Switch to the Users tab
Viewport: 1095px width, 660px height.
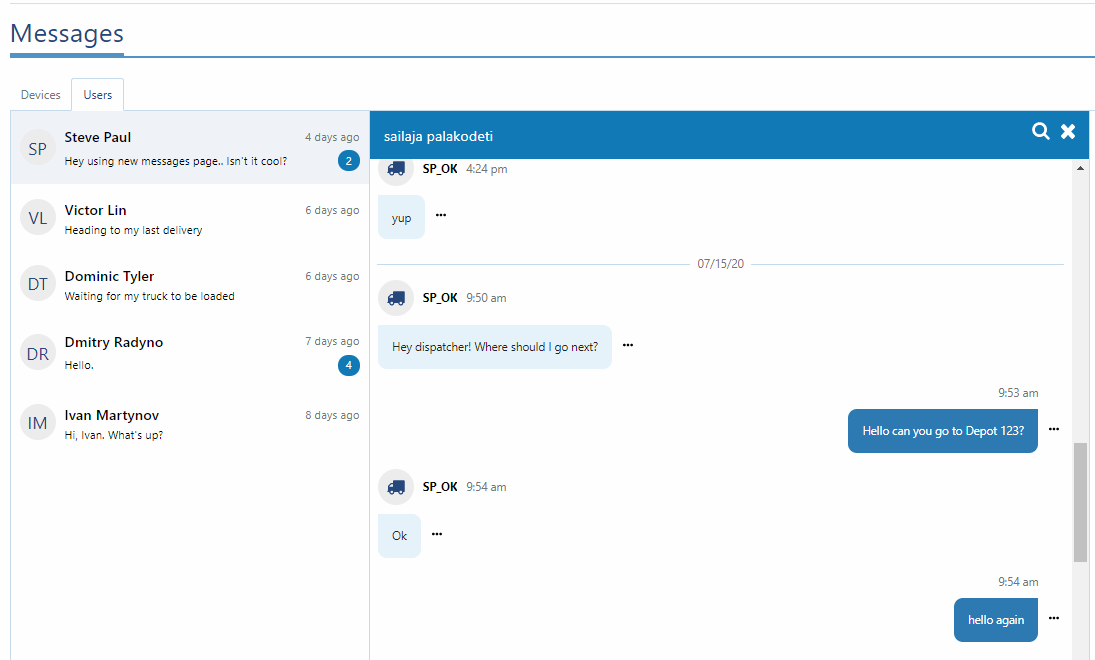(97, 94)
